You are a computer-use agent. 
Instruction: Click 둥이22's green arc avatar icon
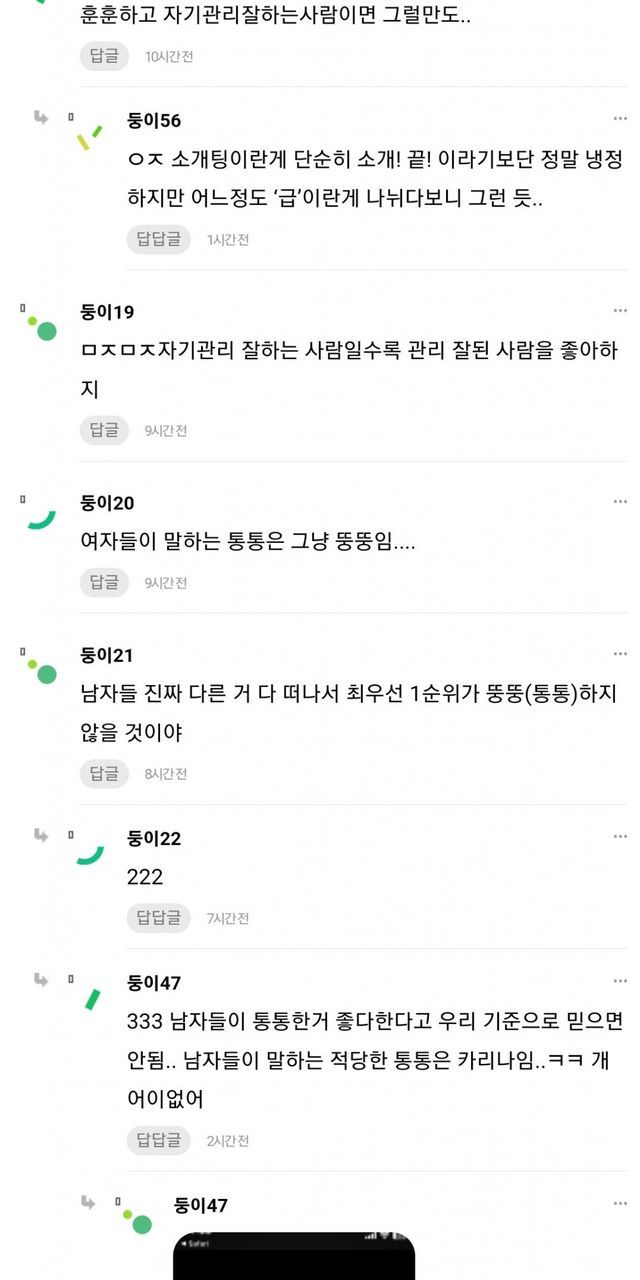tap(90, 852)
